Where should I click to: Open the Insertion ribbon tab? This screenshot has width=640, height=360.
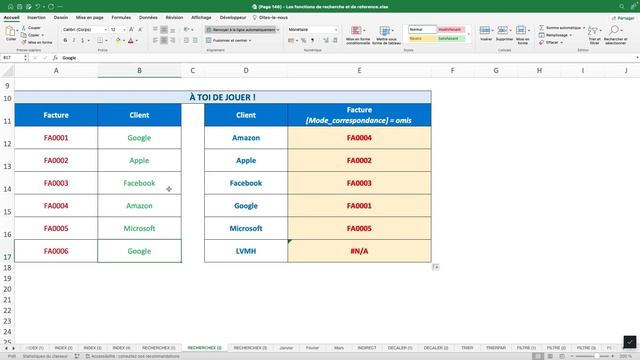coord(36,18)
